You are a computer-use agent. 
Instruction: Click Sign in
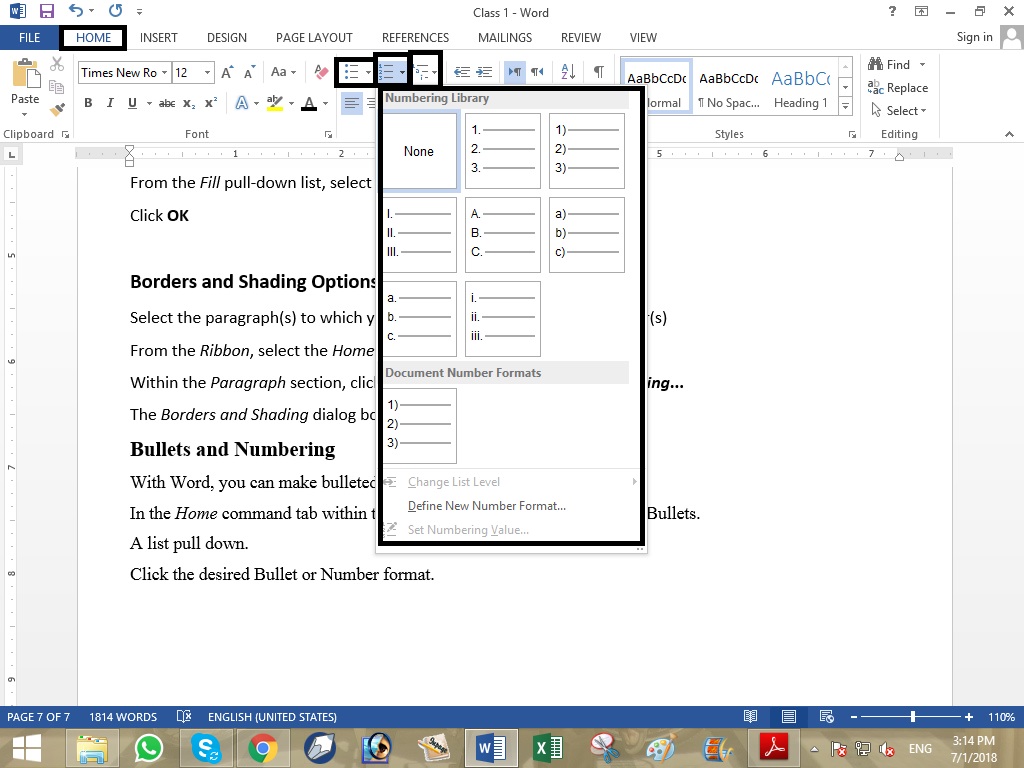[974, 37]
